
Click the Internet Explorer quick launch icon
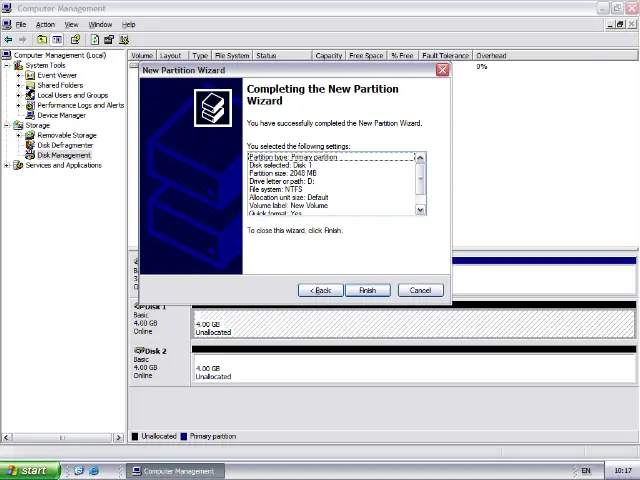point(94,470)
